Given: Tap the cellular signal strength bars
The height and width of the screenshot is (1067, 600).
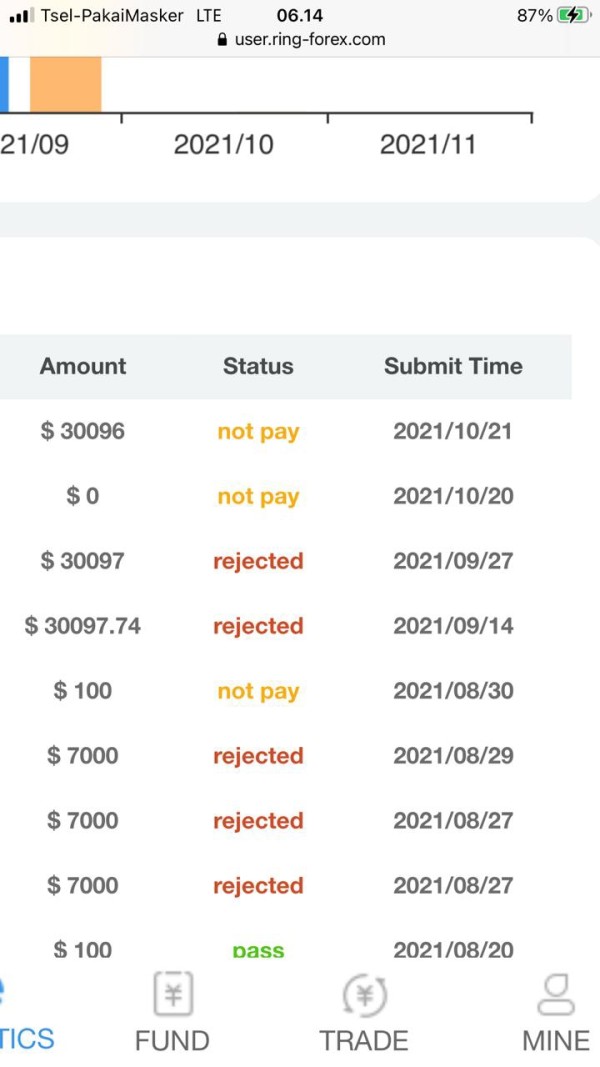Looking at the screenshot, I should tap(20, 16).
